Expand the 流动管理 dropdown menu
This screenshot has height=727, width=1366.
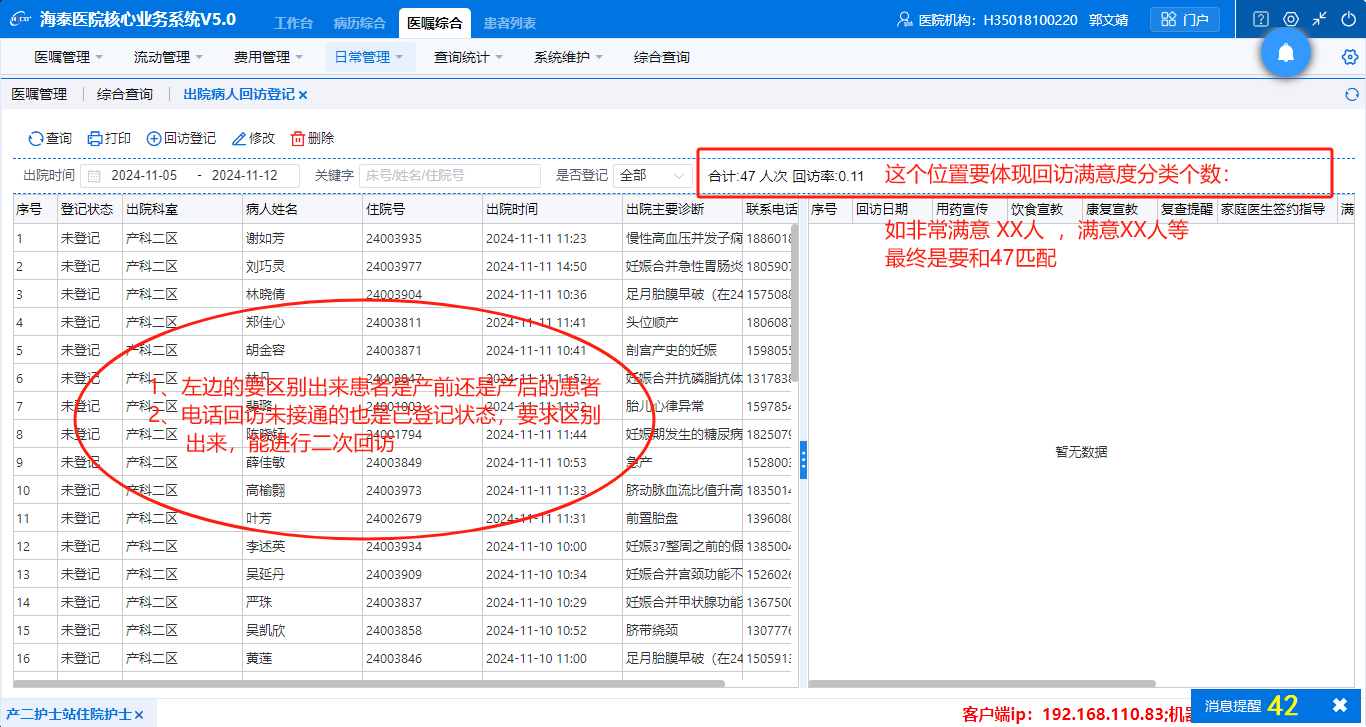(168, 57)
